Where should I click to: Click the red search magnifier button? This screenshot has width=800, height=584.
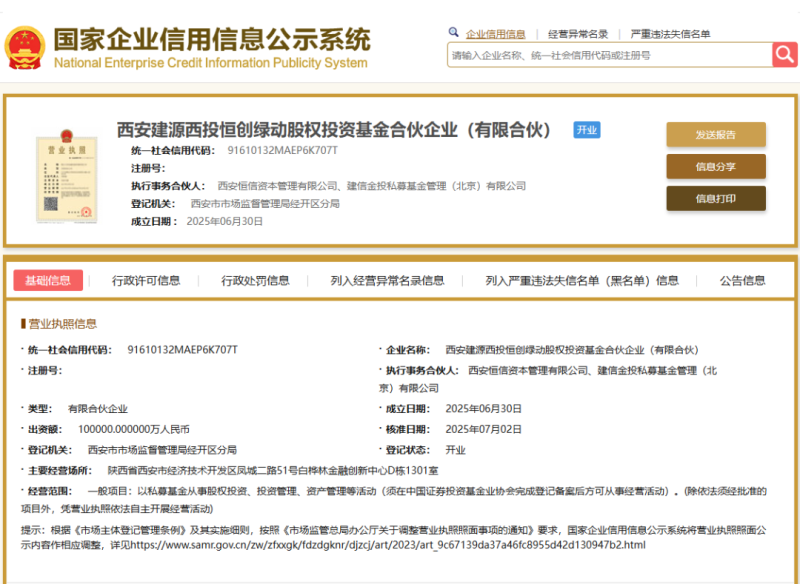click(x=784, y=55)
